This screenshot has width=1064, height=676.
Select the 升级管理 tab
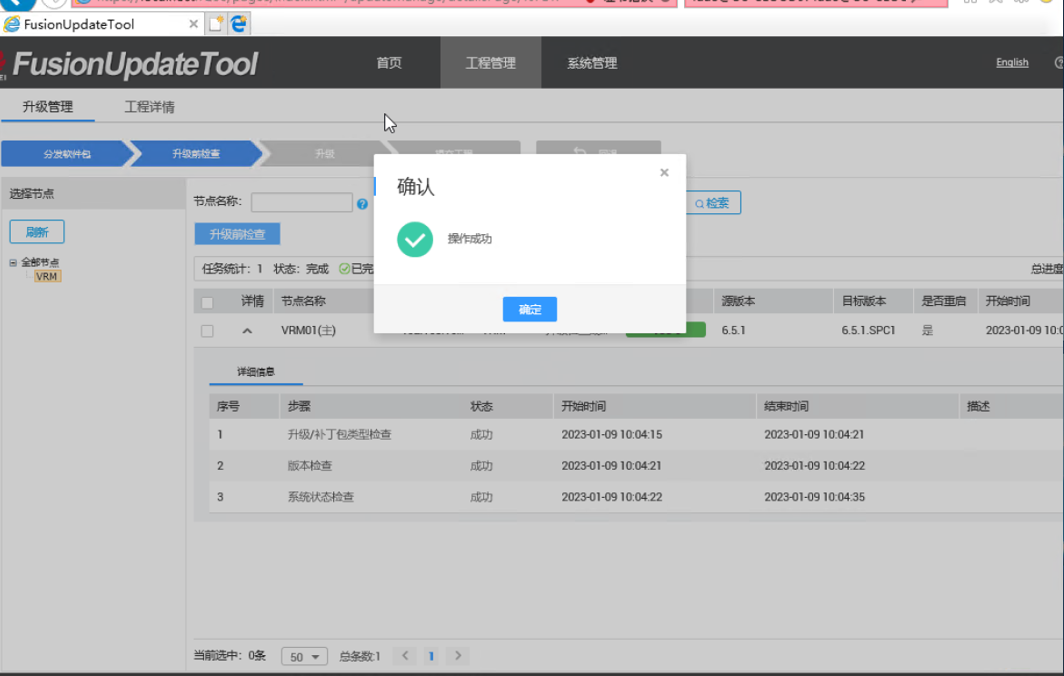48,107
